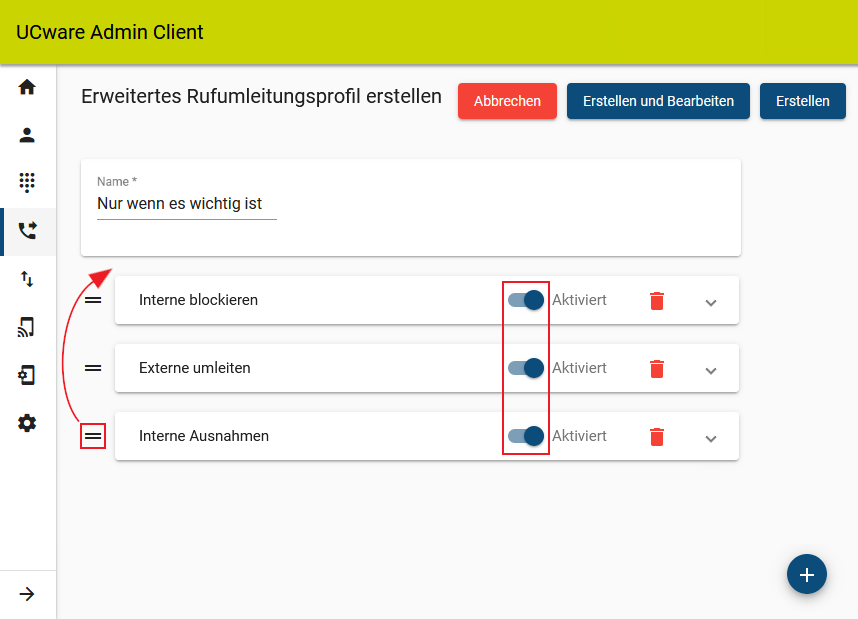Screen dimensions: 858x619
Task: Toggle the Interne Ausnahmen switch
Action: coord(526,436)
